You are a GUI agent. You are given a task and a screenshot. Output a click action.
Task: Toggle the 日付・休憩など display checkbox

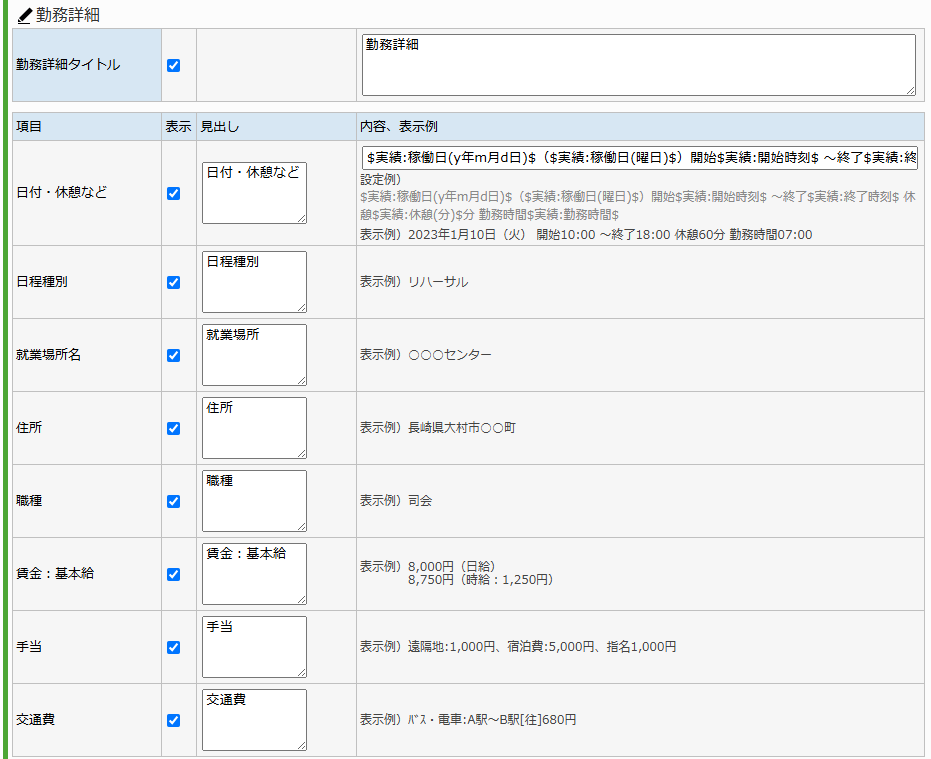tap(173, 194)
